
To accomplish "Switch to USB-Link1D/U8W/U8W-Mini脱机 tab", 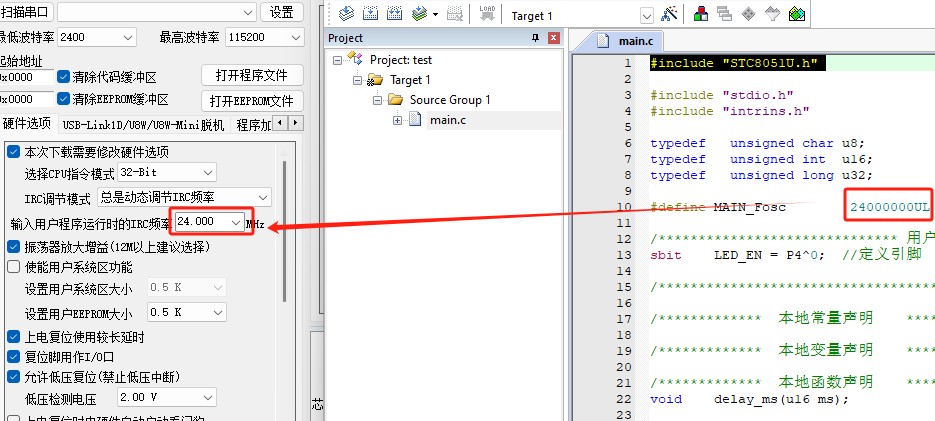I will (x=143, y=125).
